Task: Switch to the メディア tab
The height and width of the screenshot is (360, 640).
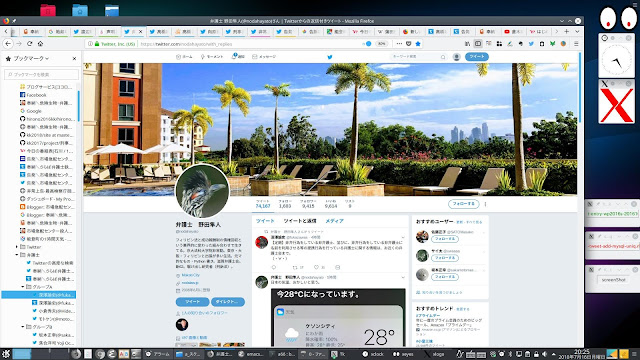Action: [334, 221]
